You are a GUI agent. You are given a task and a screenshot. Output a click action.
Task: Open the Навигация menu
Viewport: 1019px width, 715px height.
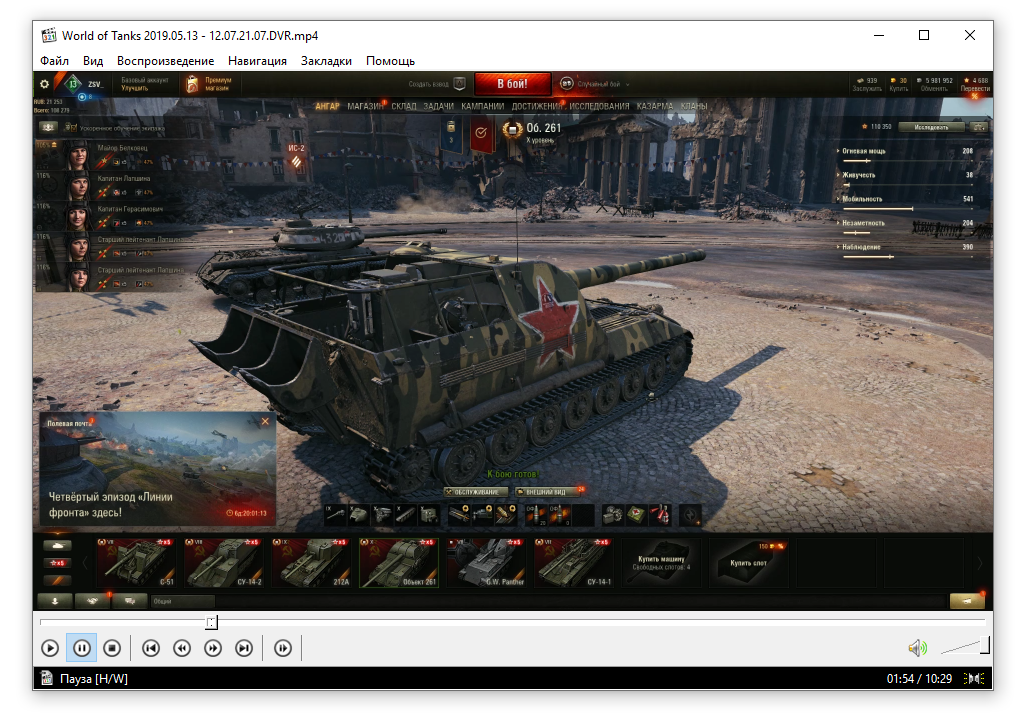pos(257,60)
